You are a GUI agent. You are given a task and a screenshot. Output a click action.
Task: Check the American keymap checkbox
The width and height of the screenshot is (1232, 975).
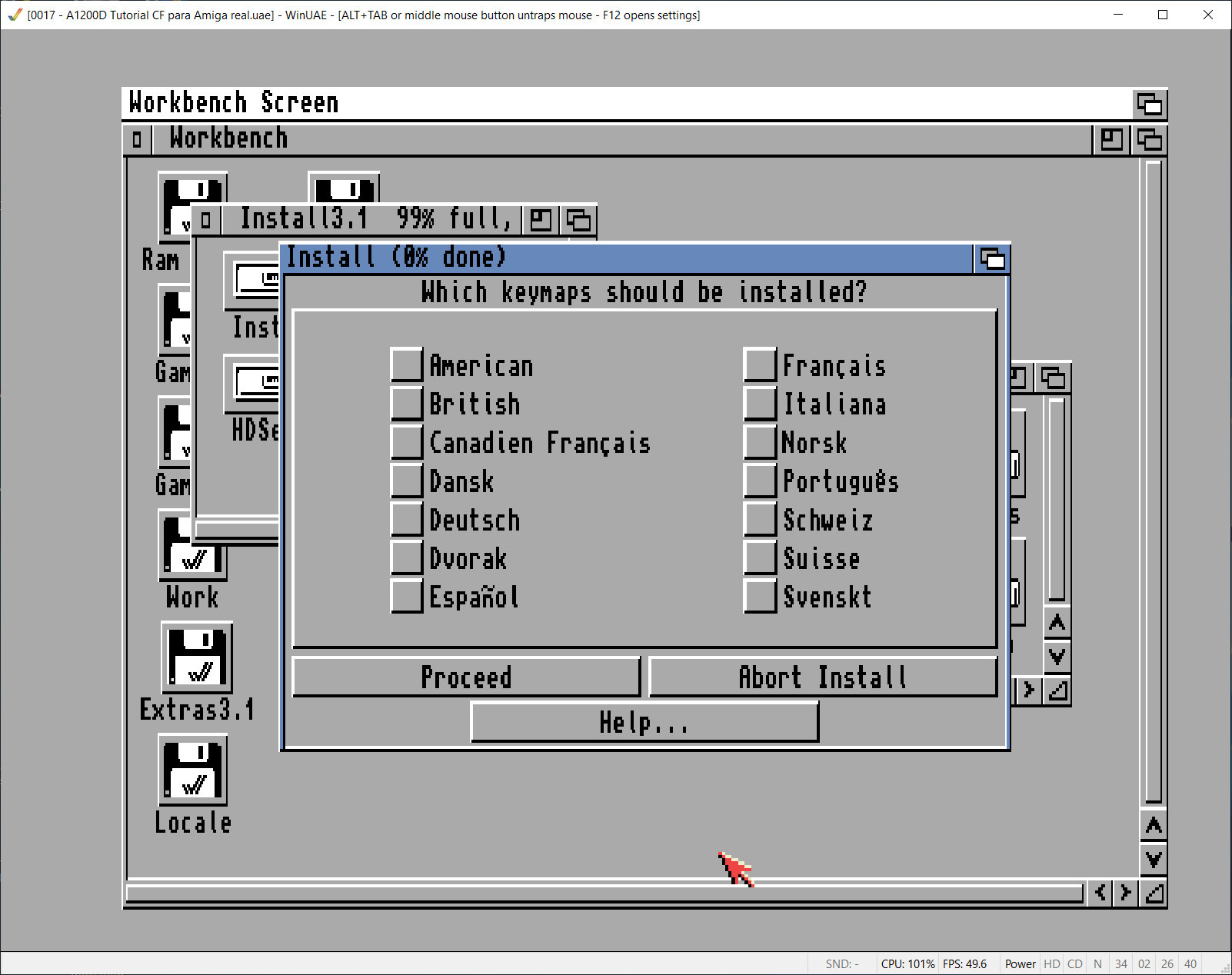pos(407,364)
